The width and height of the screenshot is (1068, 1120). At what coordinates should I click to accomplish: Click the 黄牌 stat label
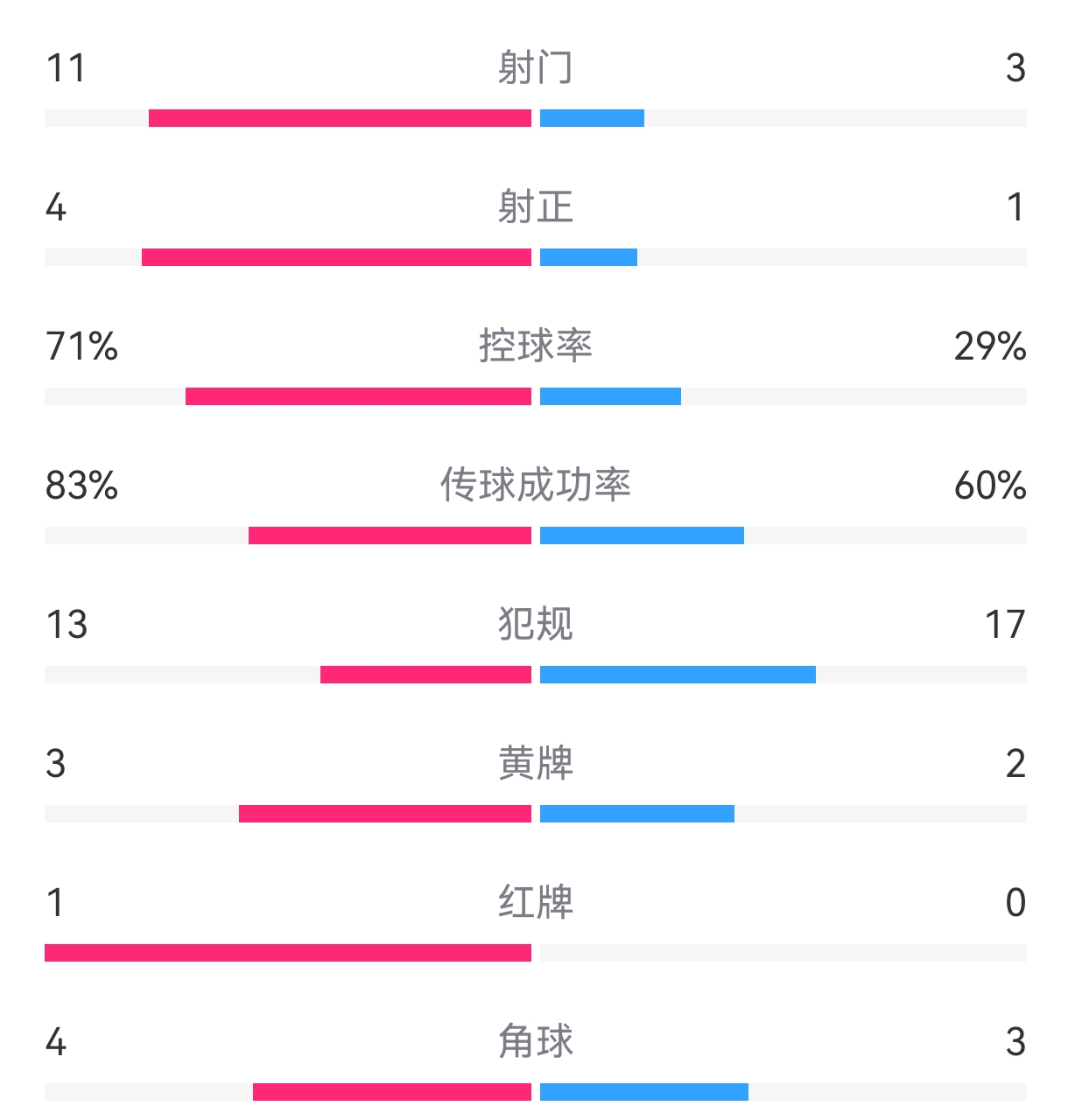click(x=535, y=764)
